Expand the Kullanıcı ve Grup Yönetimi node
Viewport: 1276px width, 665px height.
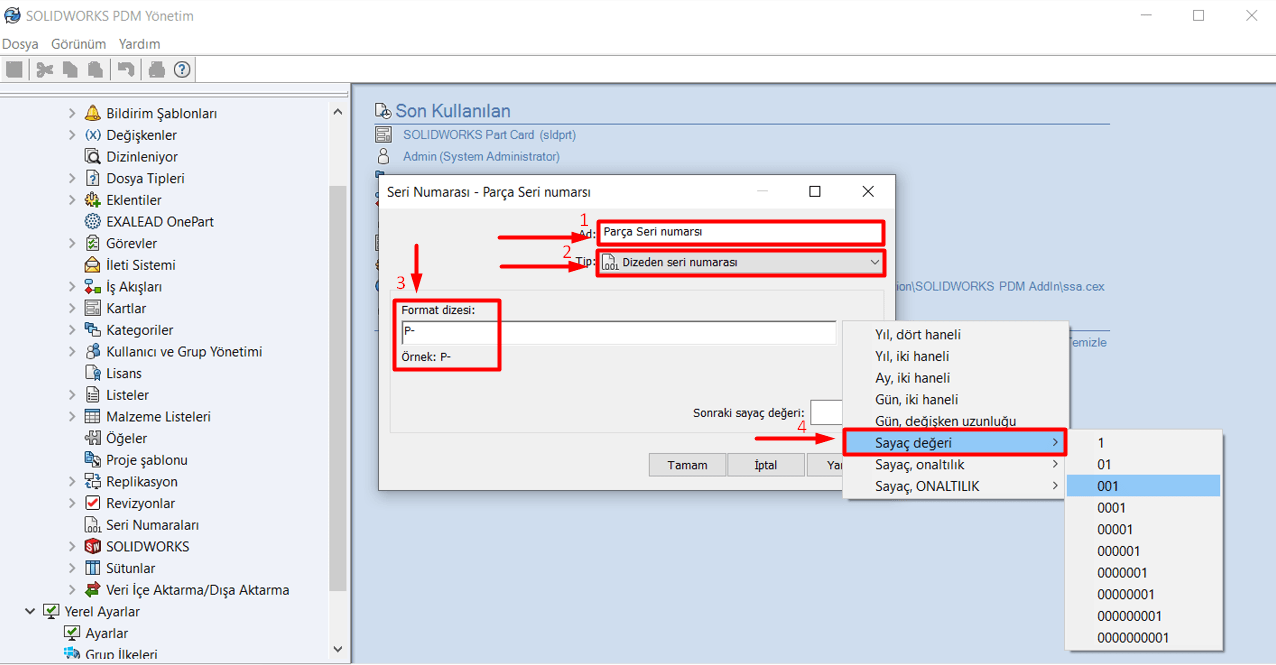[72, 351]
